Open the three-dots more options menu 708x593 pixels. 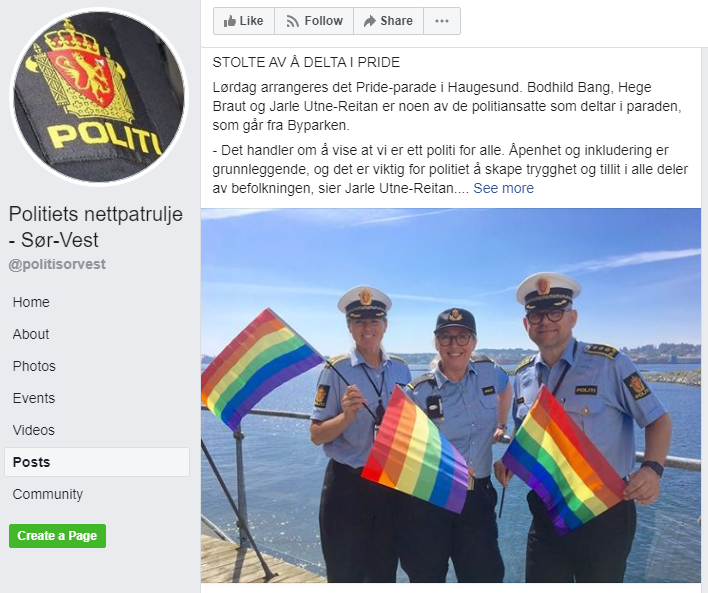tap(442, 21)
